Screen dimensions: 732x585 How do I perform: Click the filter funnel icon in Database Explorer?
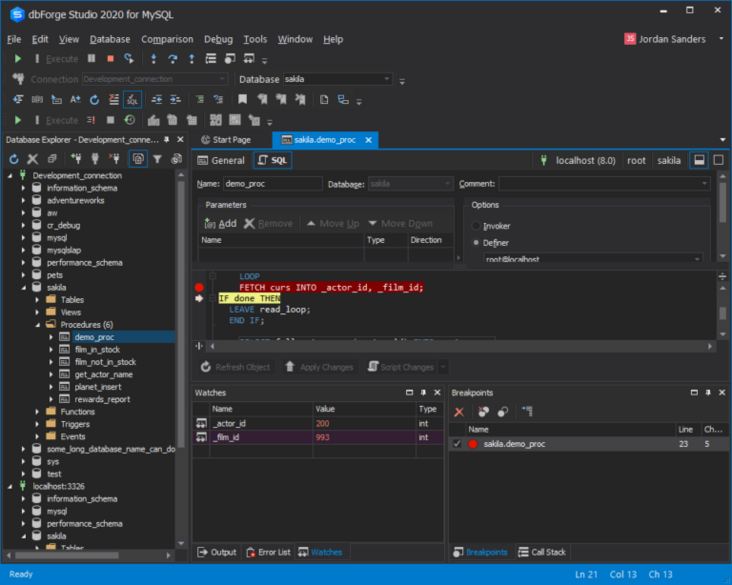(x=157, y=159)
